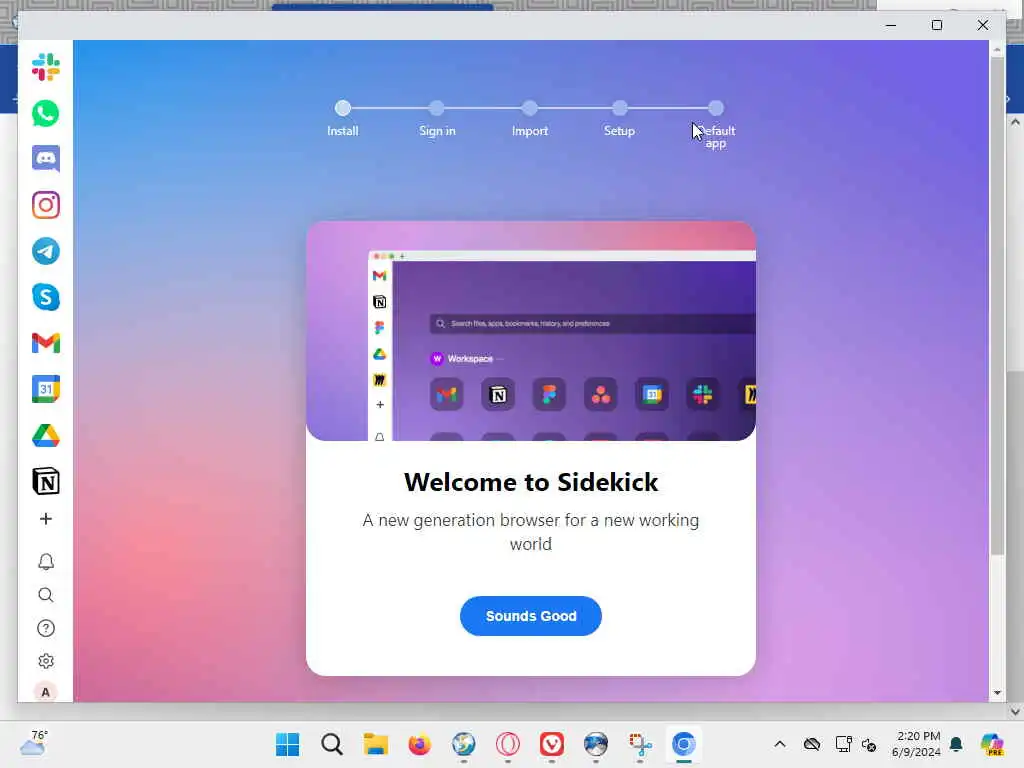Open Google Calendar sidebar app
The image size is (1024, 768).
click(46, 389)
